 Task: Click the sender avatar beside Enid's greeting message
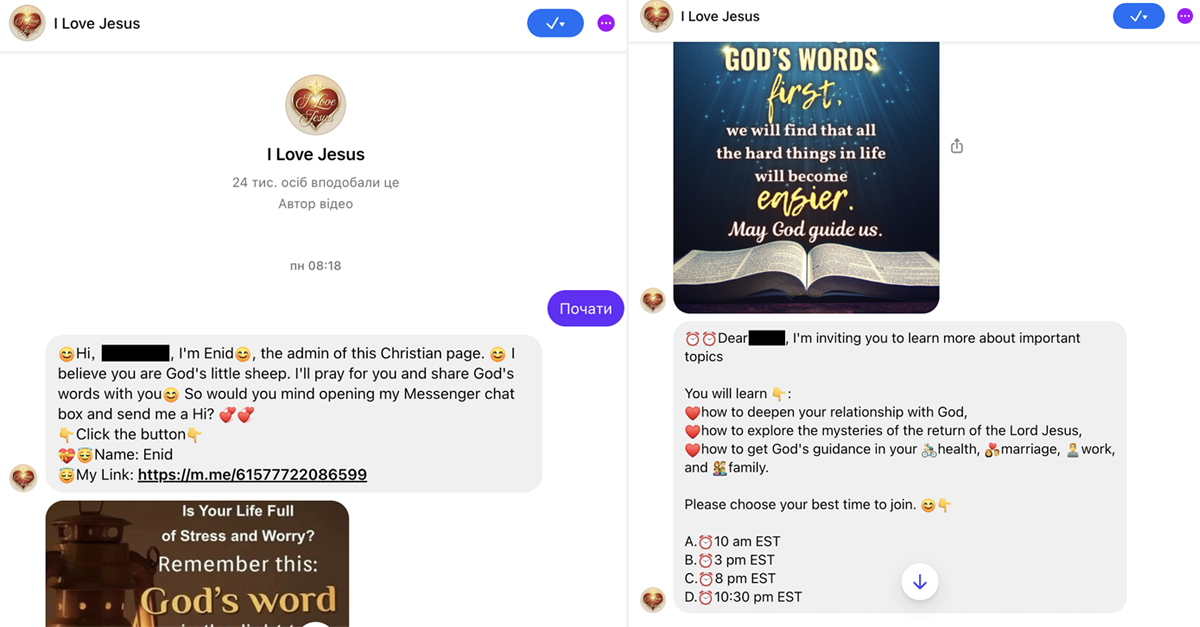[x=23, y=478]
